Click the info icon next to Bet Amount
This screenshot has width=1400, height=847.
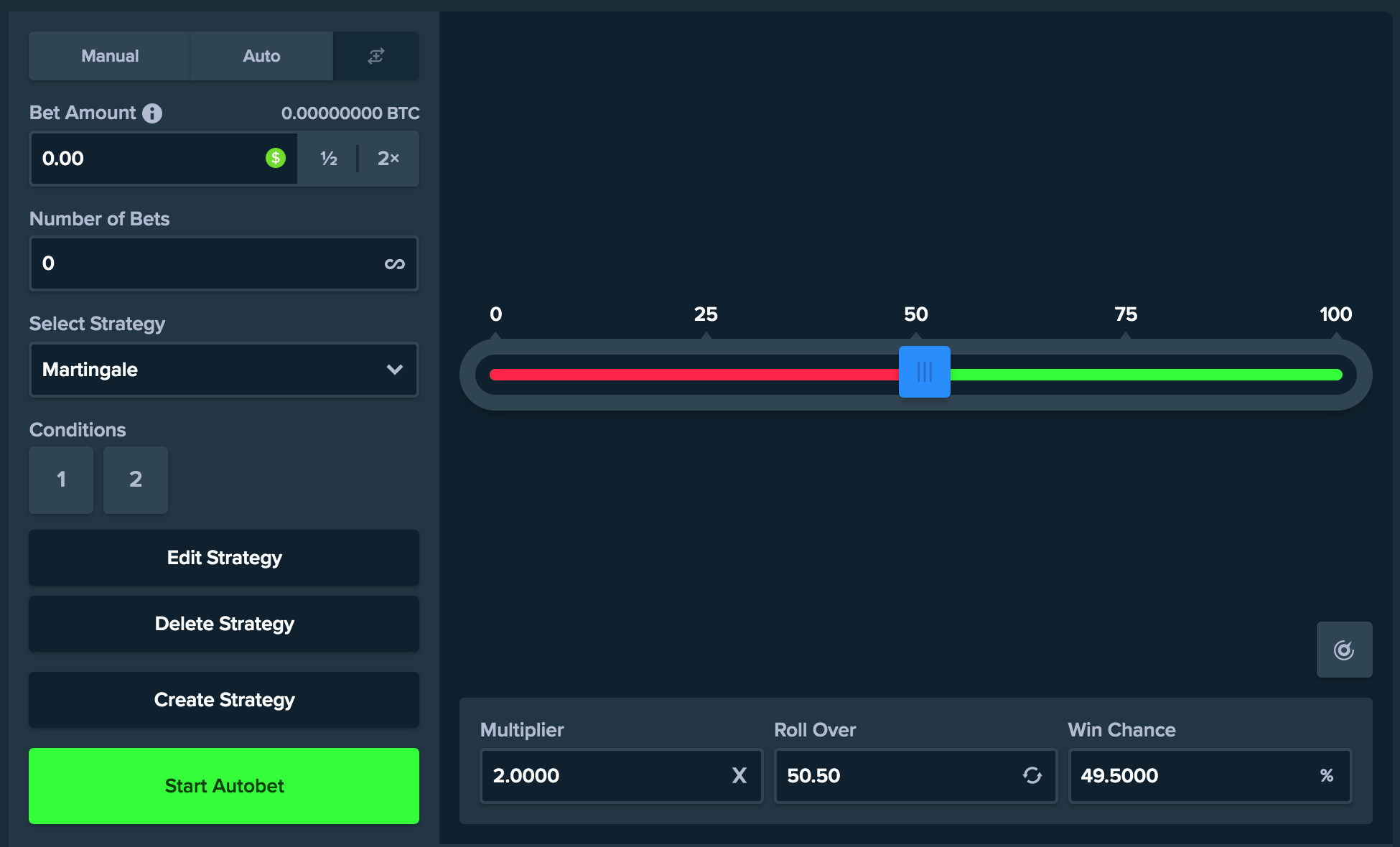(x=152, y=113)
